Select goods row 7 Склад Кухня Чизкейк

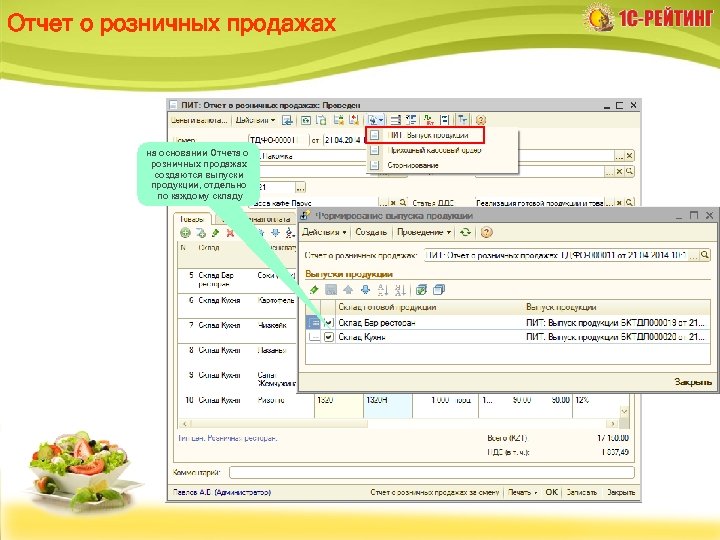pos(238,330)
